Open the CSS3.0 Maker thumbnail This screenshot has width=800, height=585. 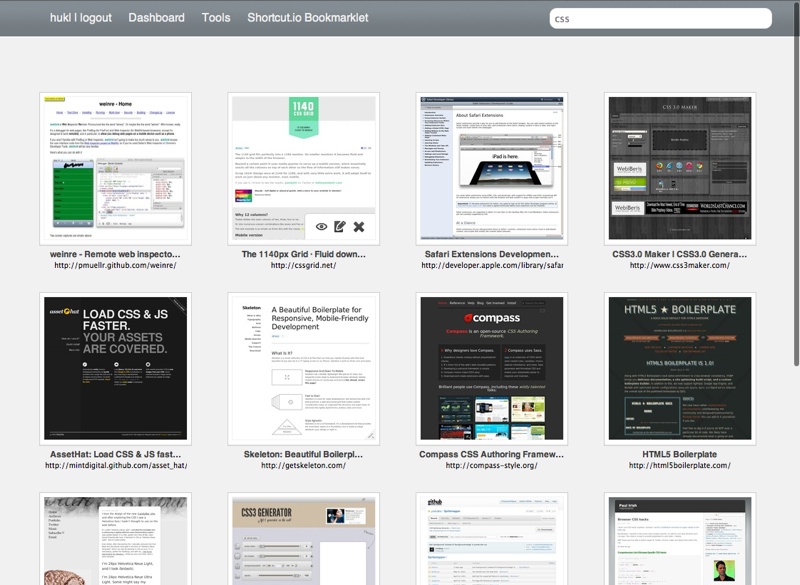(x=680, y=169)
